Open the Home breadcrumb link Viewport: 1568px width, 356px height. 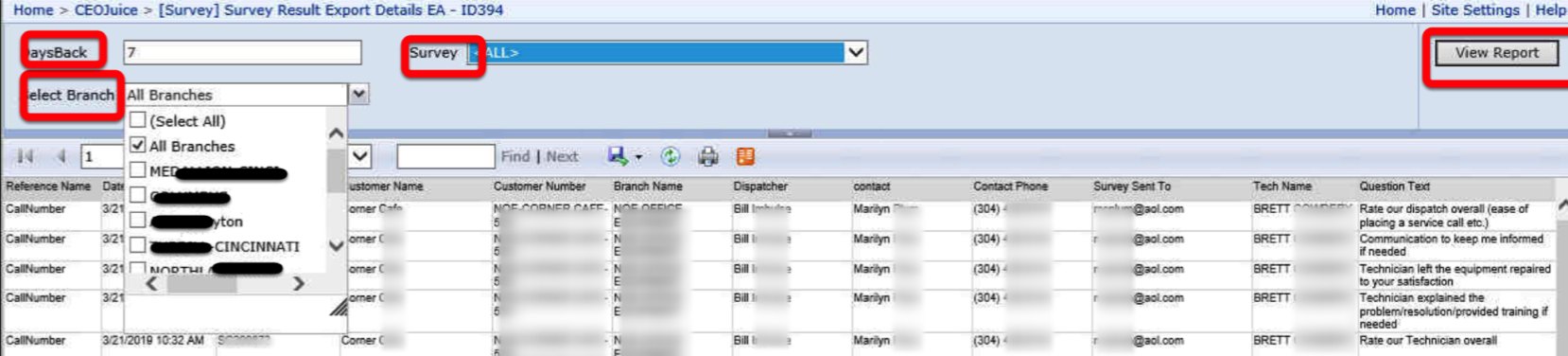coord(33,9)
